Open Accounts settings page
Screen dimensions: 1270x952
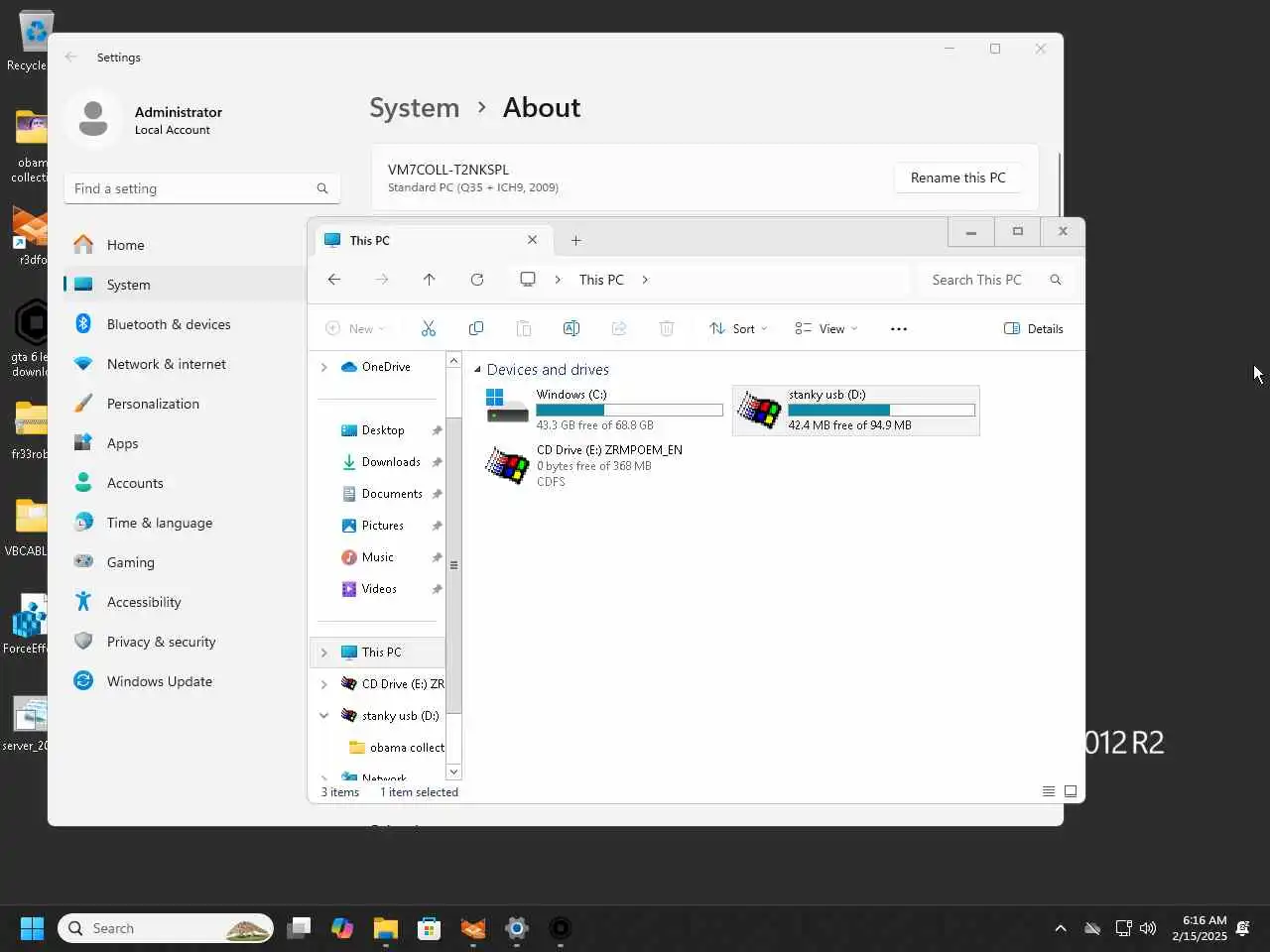tap(185, 483)
